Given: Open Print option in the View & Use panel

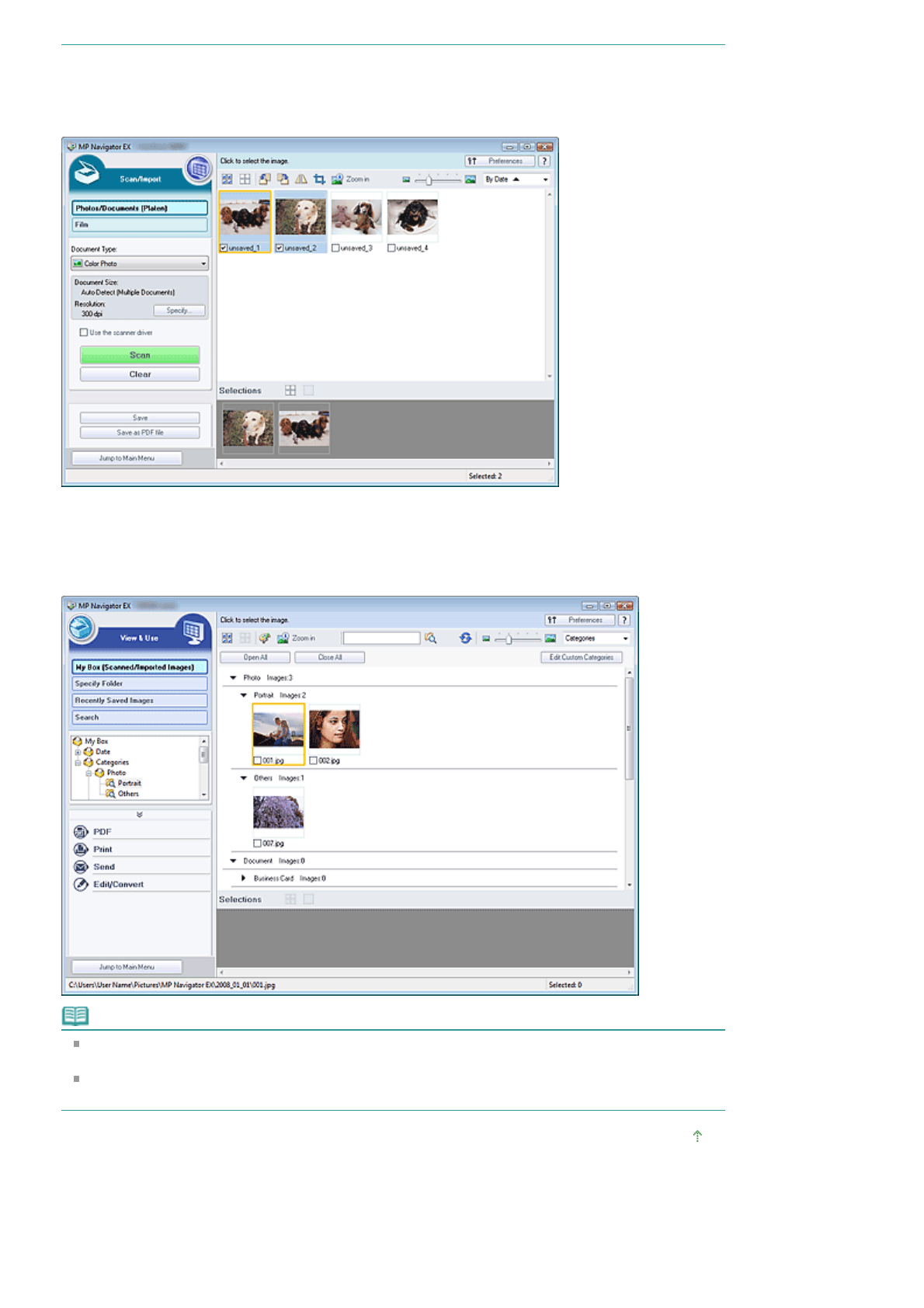Looking at the screenshot, I should click(x=102, y=850).
